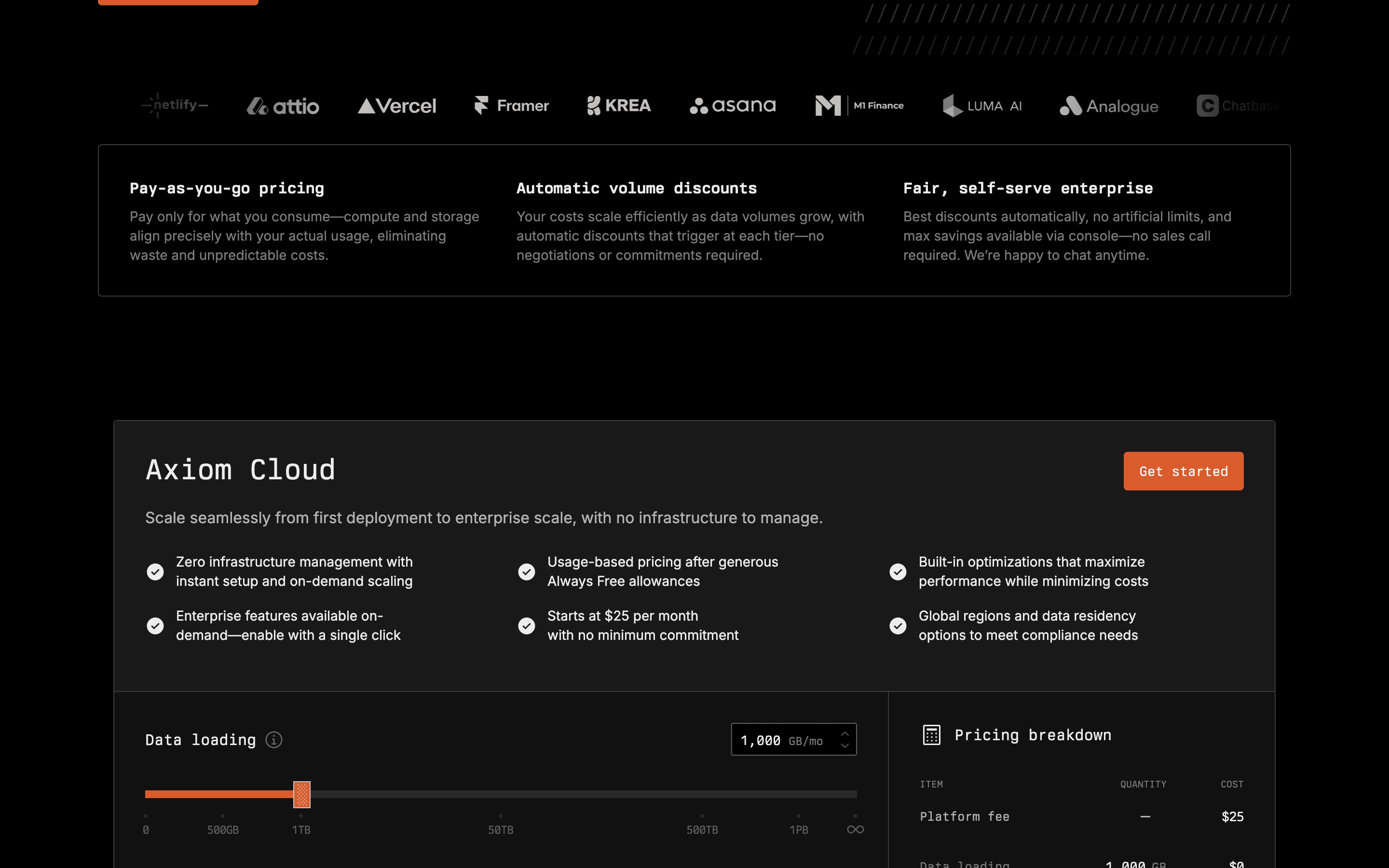Click the Framer logo
The width and height of the screenshot is (1389, 868).
(x=511, y=106)
